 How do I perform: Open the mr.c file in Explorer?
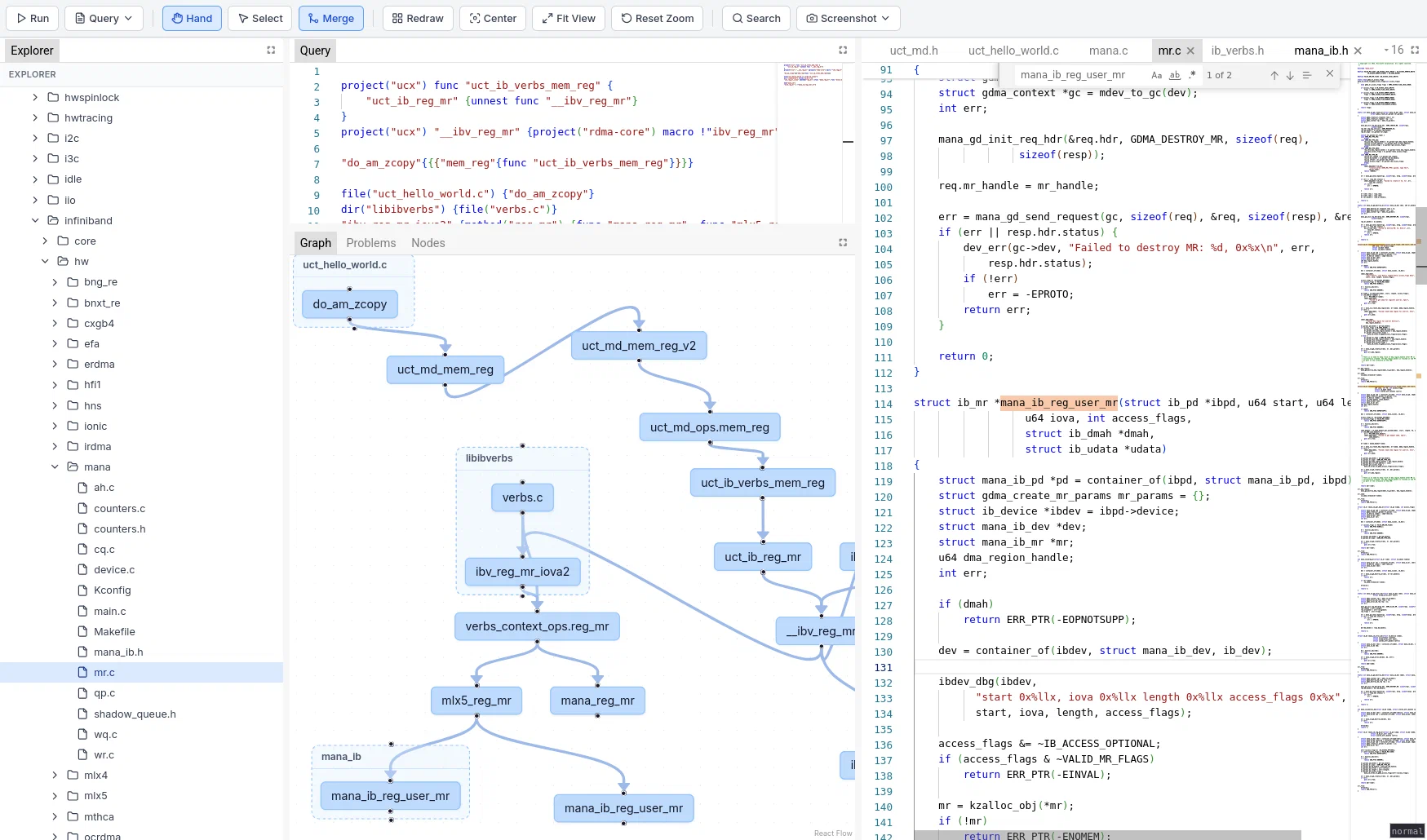pos(141,672)
